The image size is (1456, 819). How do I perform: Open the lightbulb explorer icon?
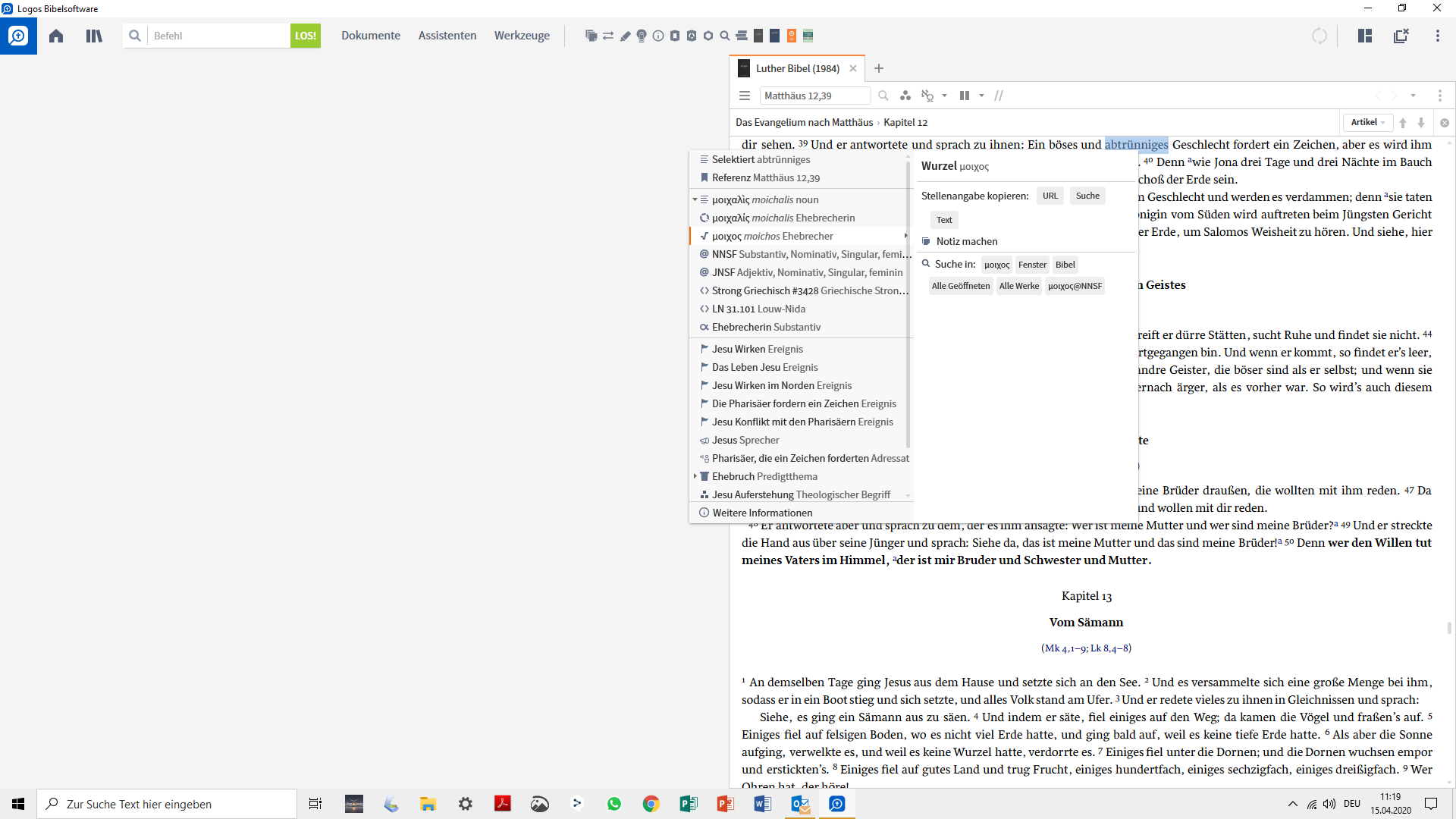642,36
